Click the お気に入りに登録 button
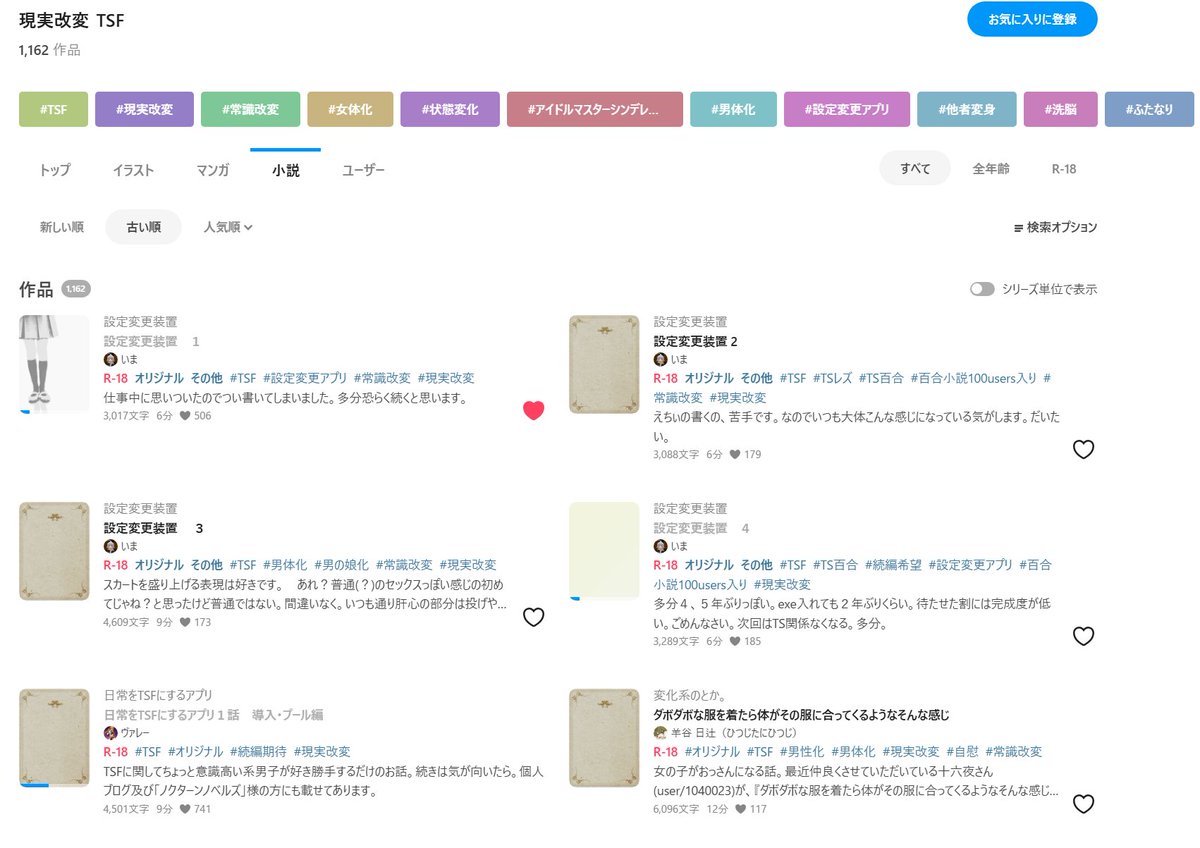1200x848 pixels. [1032, 19]
